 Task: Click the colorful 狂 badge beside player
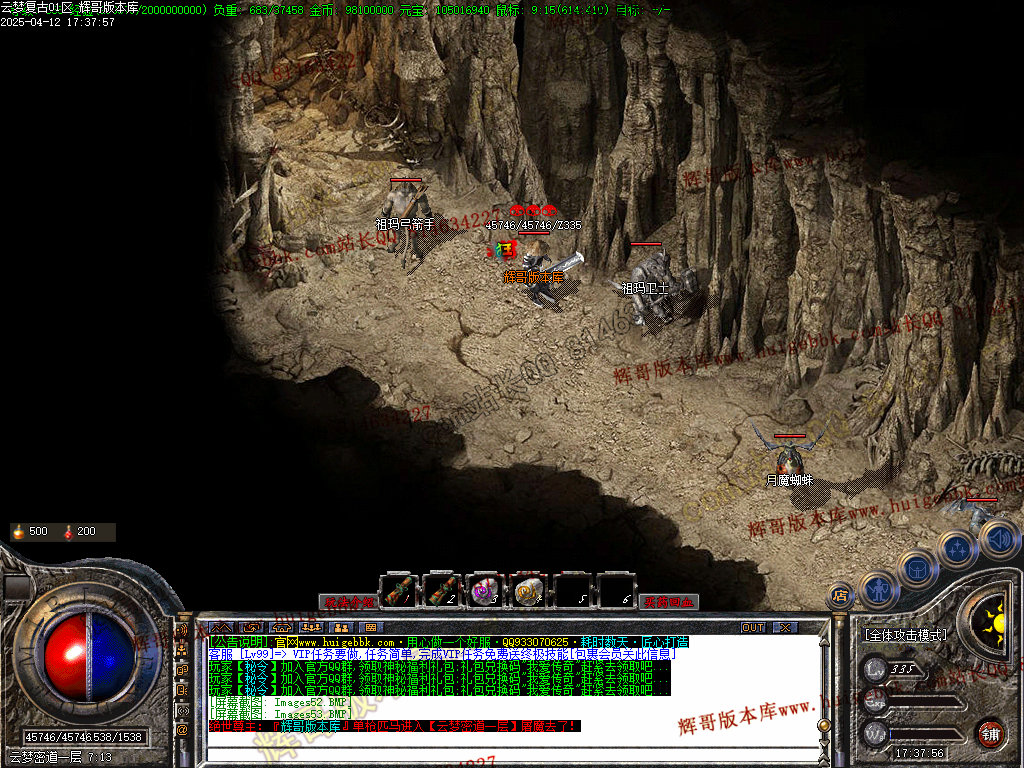click(505, 250)
